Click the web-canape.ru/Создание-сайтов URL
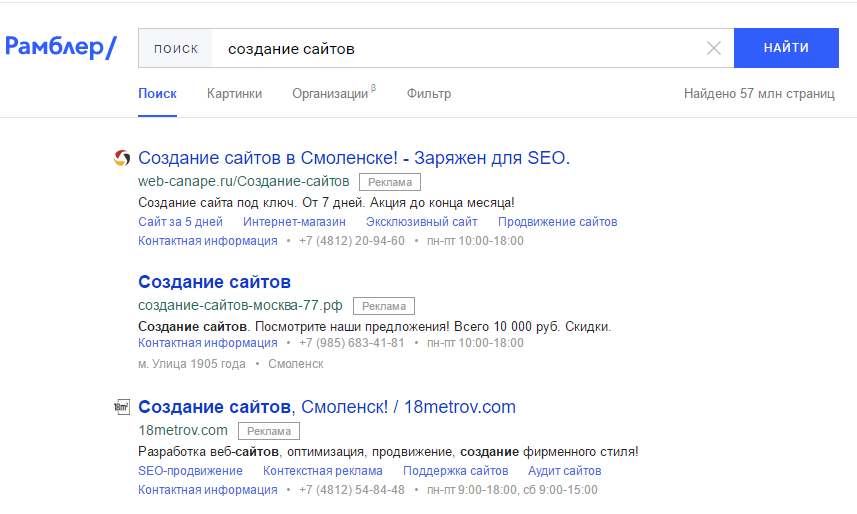Viewport: 857px width, 514px height. (x=243, y=181)
